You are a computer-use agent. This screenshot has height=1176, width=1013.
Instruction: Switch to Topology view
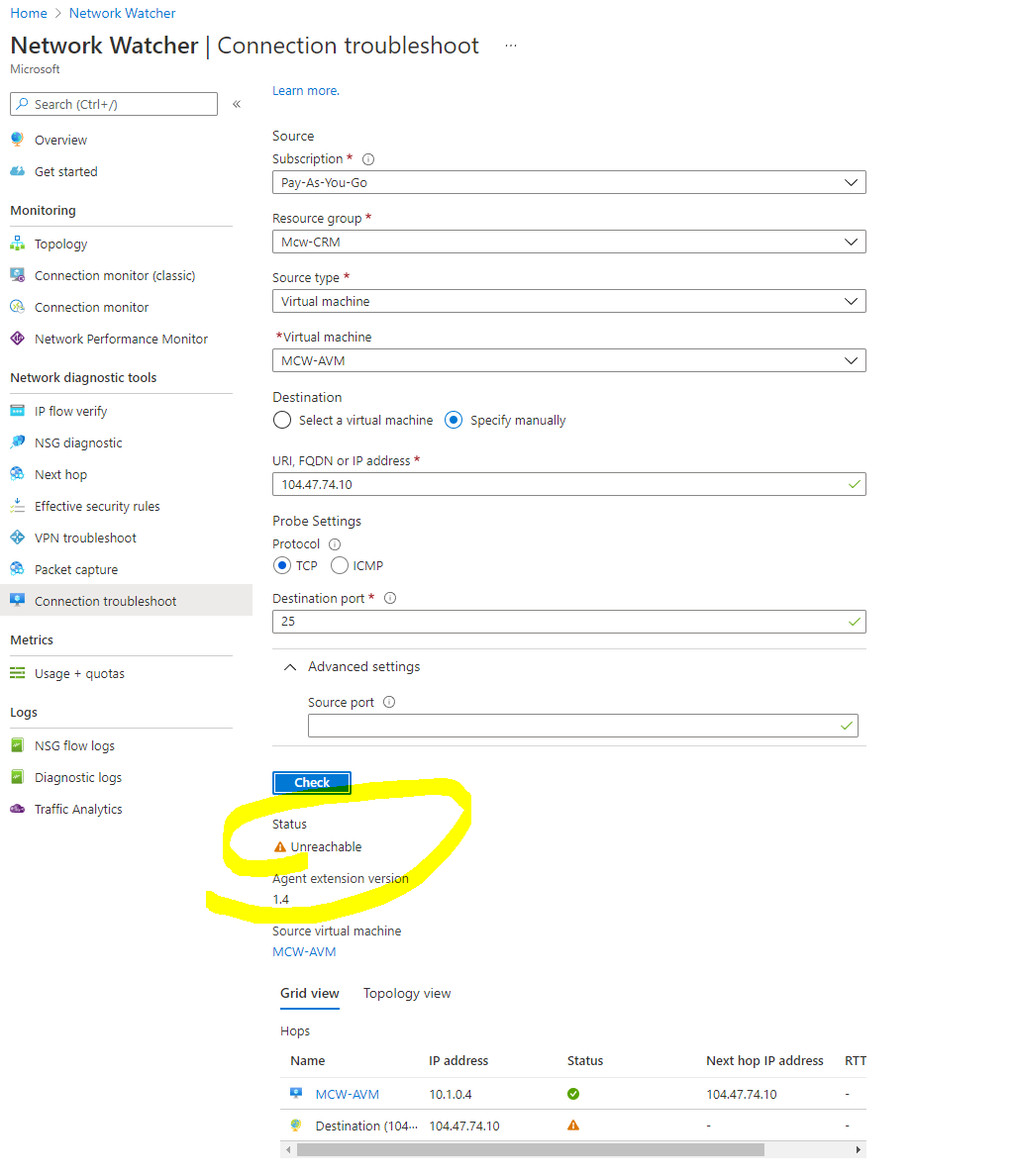[x=406, y=993]
